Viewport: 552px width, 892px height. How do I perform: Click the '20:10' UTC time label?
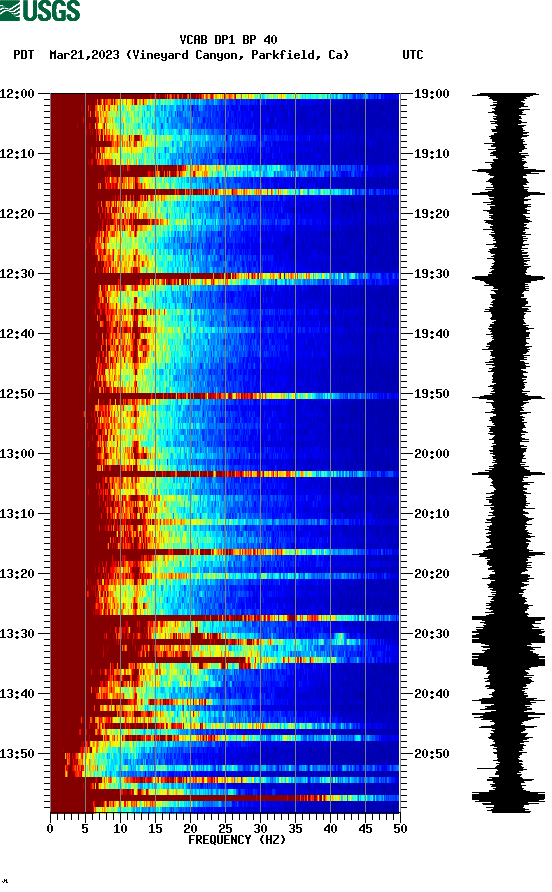pos(432,514)
